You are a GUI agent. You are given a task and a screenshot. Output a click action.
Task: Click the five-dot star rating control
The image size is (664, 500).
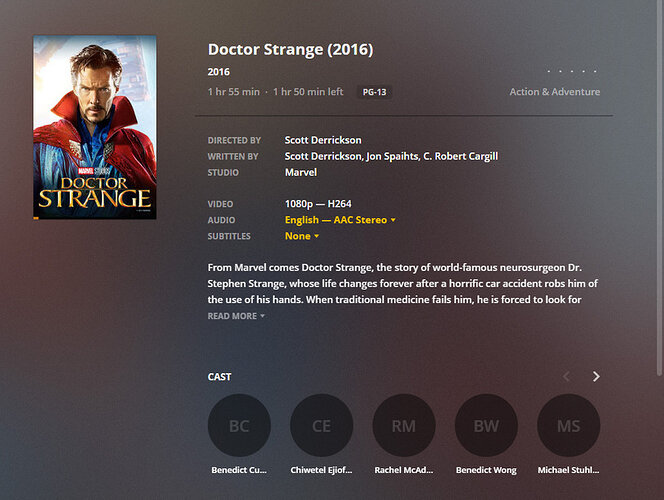click(x=572, y=71)
